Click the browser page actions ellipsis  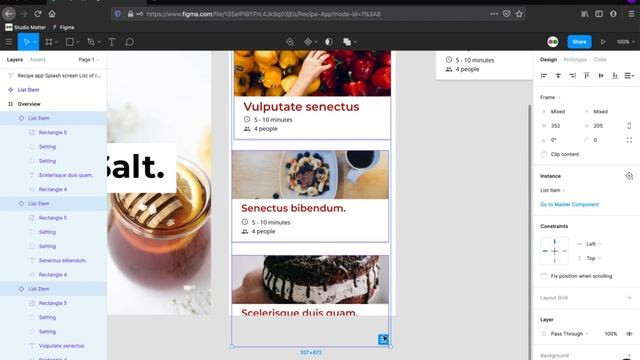tap(494, 14)
